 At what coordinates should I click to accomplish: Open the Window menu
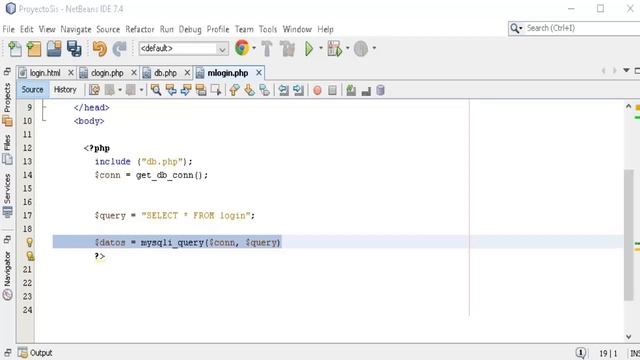pyautogui.click(x=297, y=29)
